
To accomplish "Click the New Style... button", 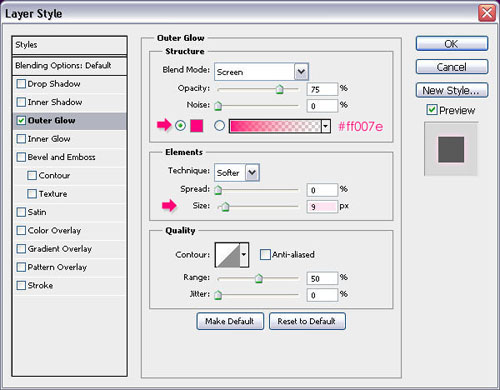I will [x=452, y=90].
